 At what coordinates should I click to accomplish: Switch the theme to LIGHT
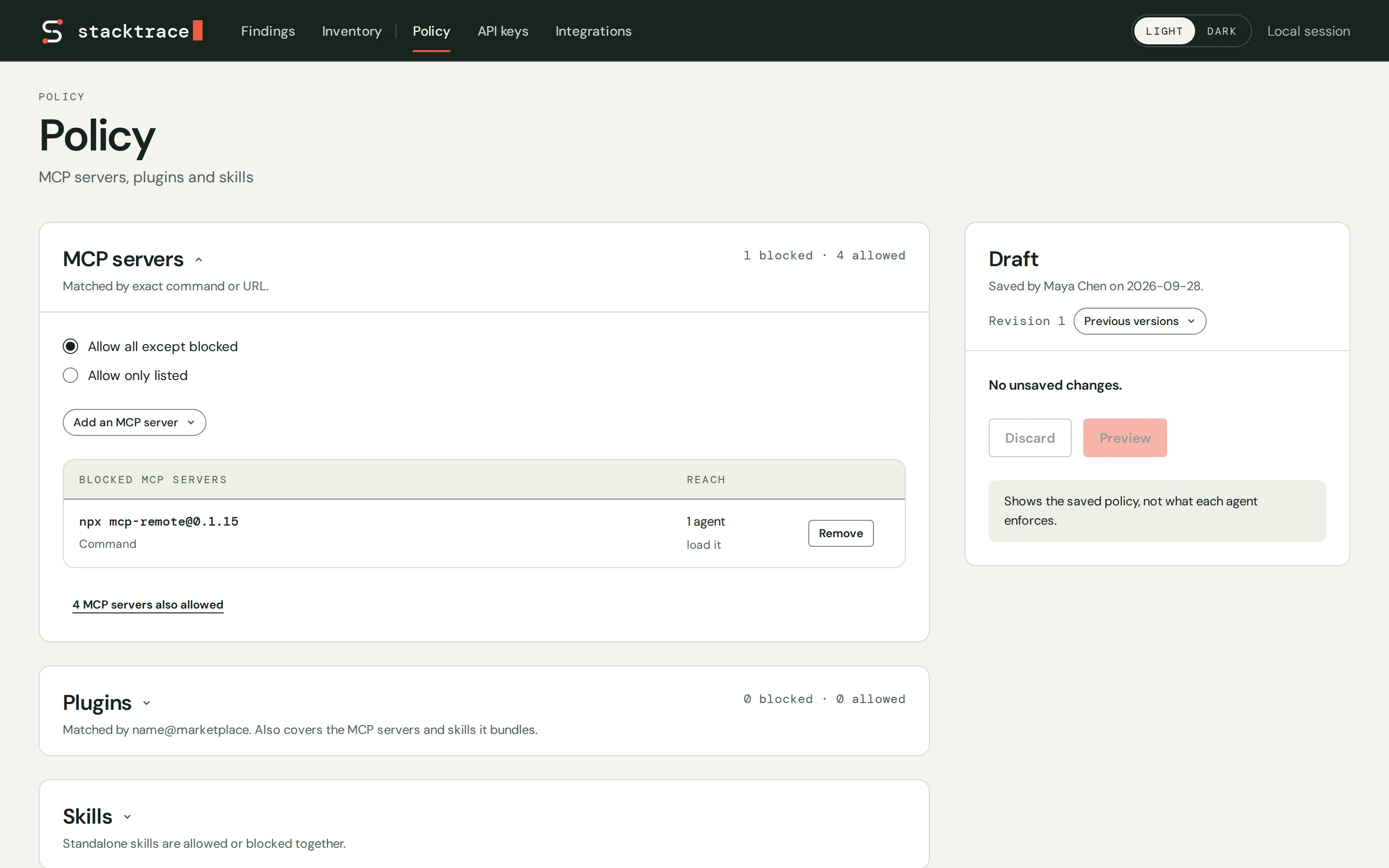point(1164,31)
